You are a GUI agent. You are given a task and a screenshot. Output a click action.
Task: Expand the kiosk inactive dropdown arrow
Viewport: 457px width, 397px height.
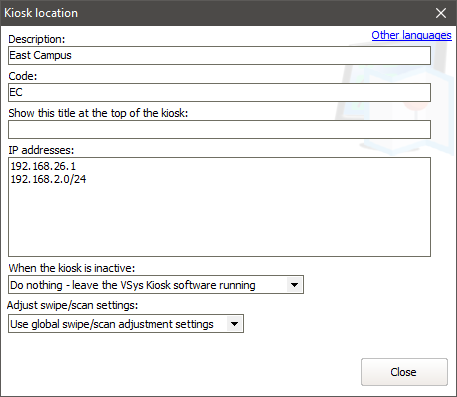click(294, 285)
